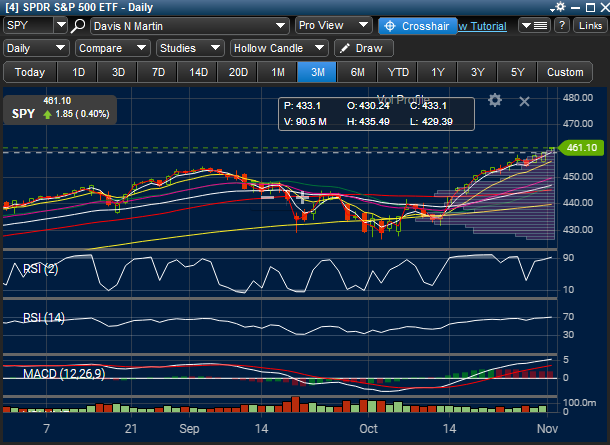The height and width of the screenshot is (445, 610).
Task: Click the Sep date label on axis
Action: pyautogui.click(x=189, y=429)
